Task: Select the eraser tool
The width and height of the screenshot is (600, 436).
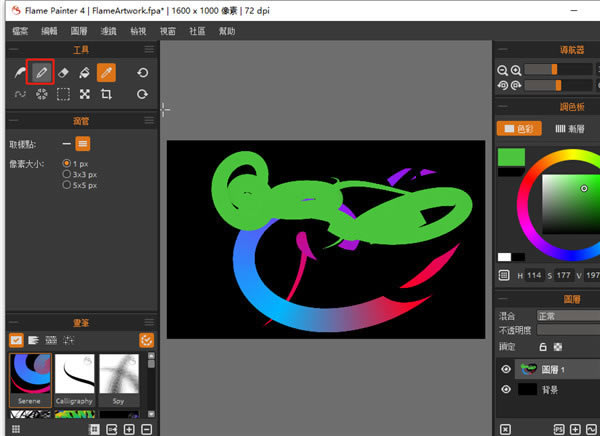Action: (63, 72)
